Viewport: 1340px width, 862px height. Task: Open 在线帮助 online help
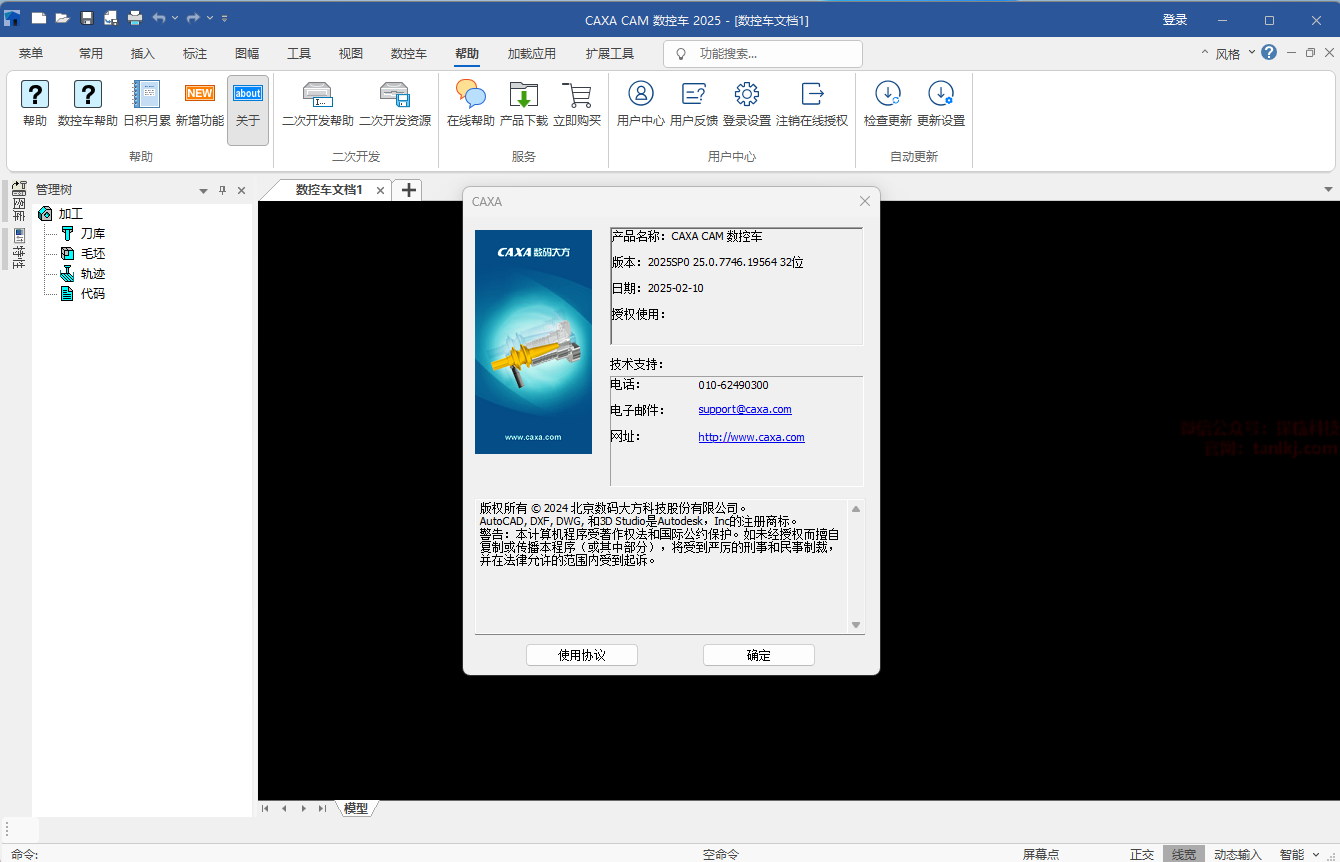pyautogui.click(x=470, y=95)
